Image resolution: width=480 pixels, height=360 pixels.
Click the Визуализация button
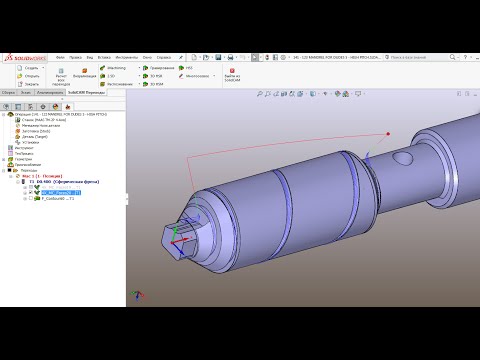click(85, 73)
